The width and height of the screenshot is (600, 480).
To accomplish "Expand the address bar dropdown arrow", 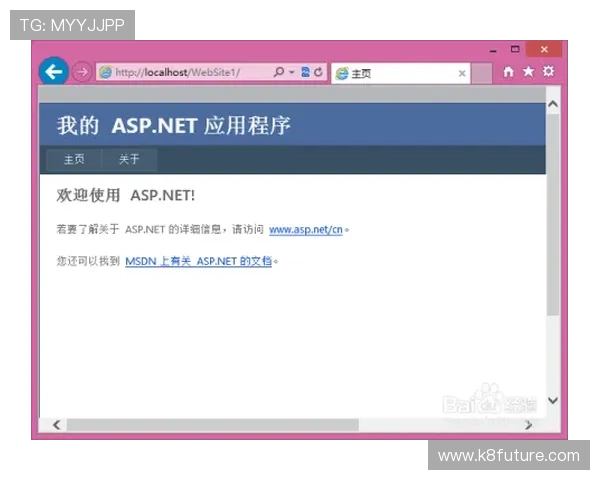I will point(291,73).
